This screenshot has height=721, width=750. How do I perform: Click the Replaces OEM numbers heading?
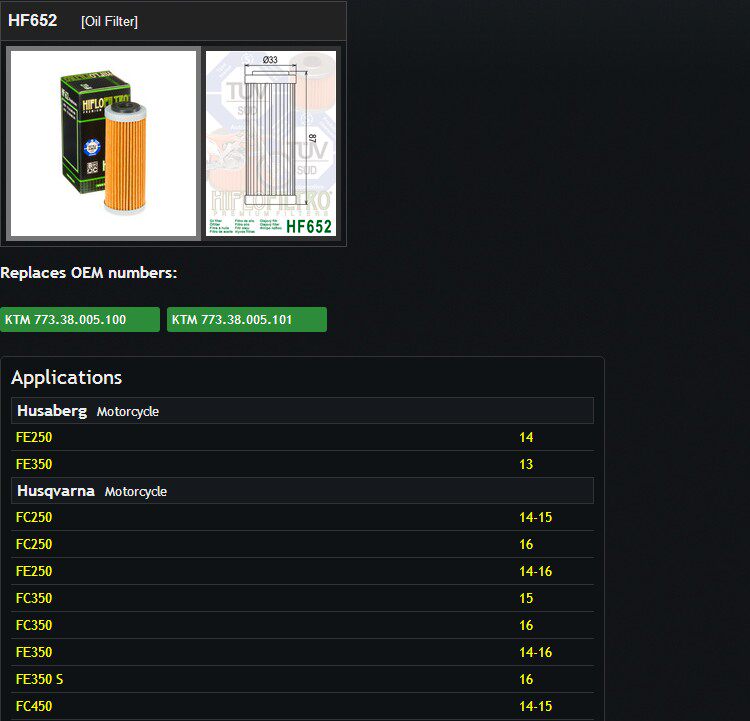coord(88,273)
